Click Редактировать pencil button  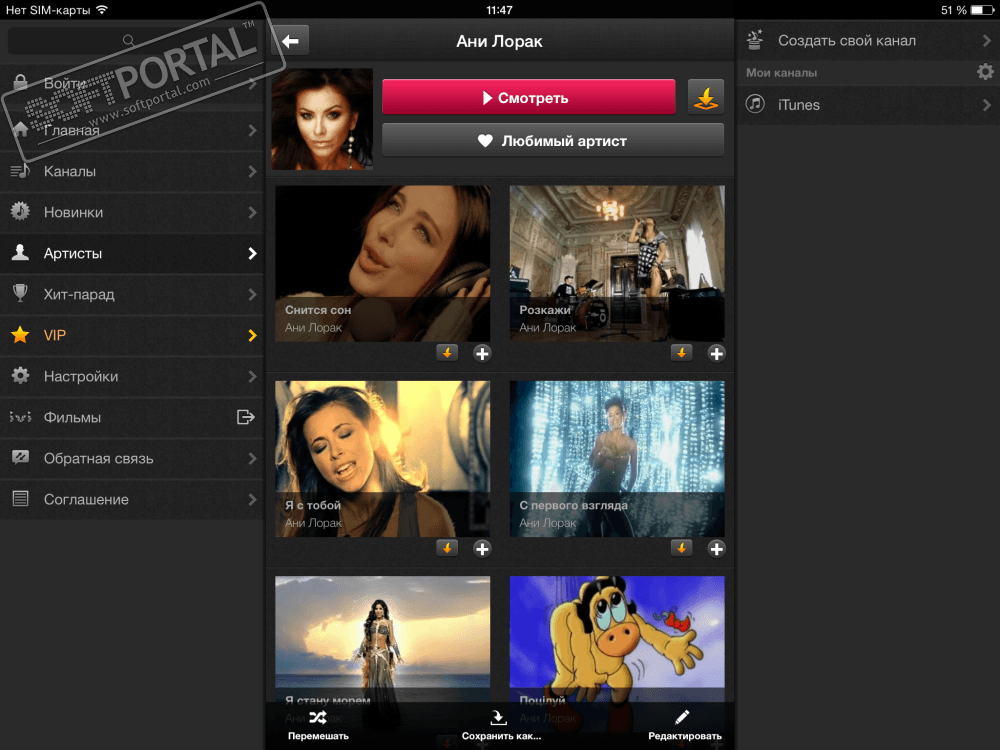click(x=684, y=725)
